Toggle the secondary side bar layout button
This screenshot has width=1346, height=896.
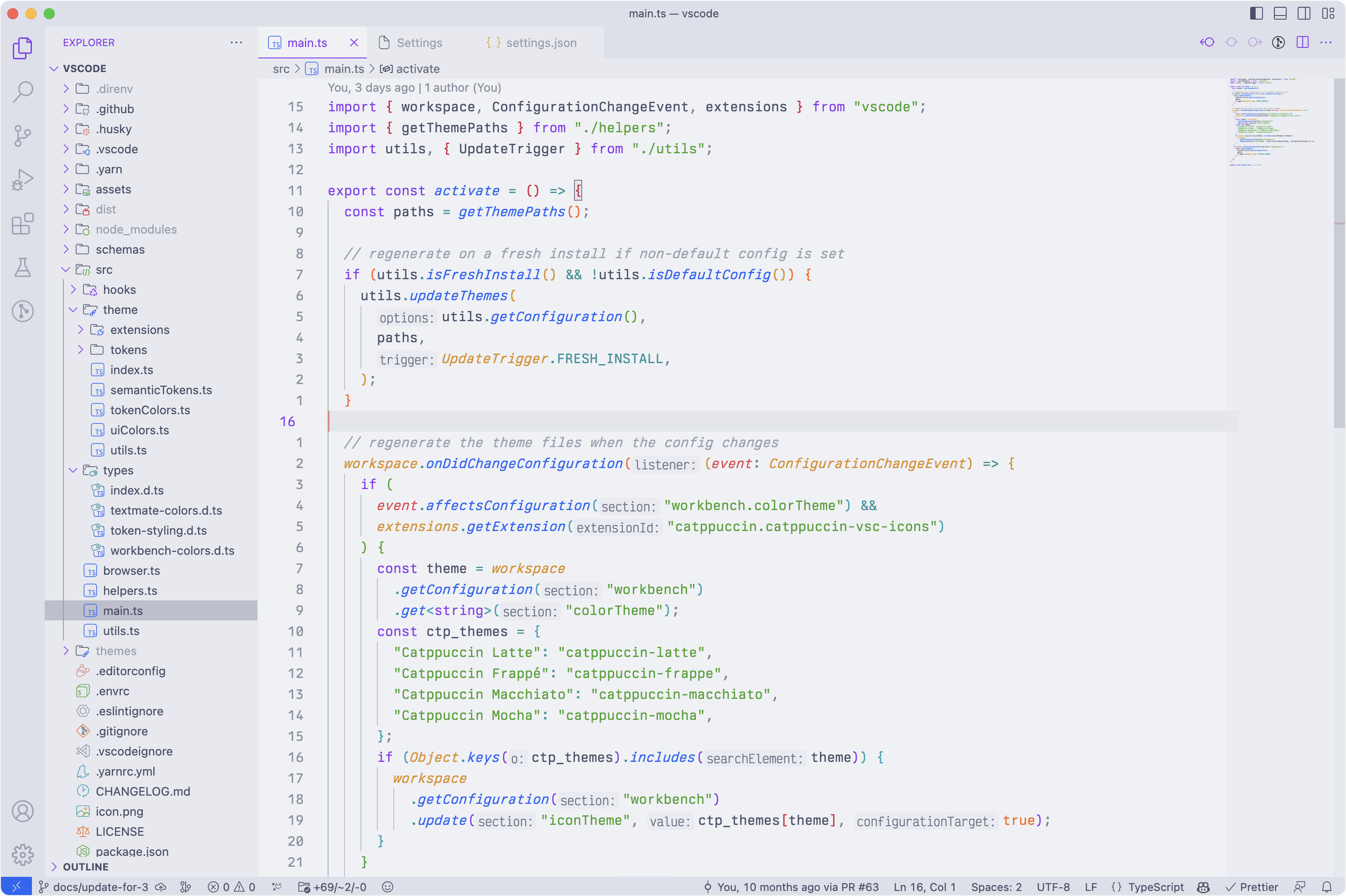[x=1304, y=13]
